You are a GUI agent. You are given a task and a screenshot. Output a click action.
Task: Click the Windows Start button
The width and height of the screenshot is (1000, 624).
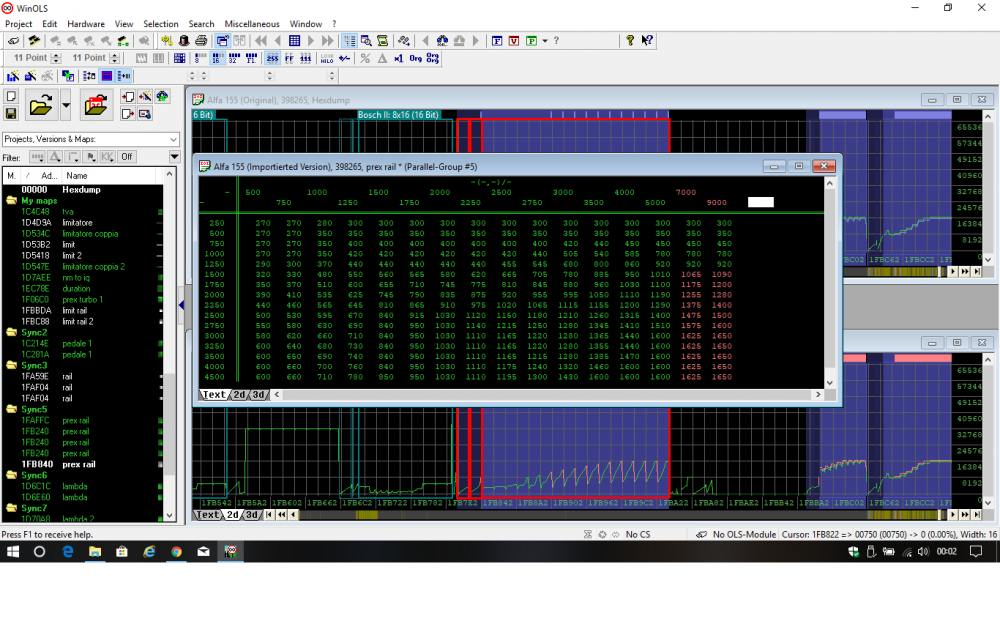13,552
